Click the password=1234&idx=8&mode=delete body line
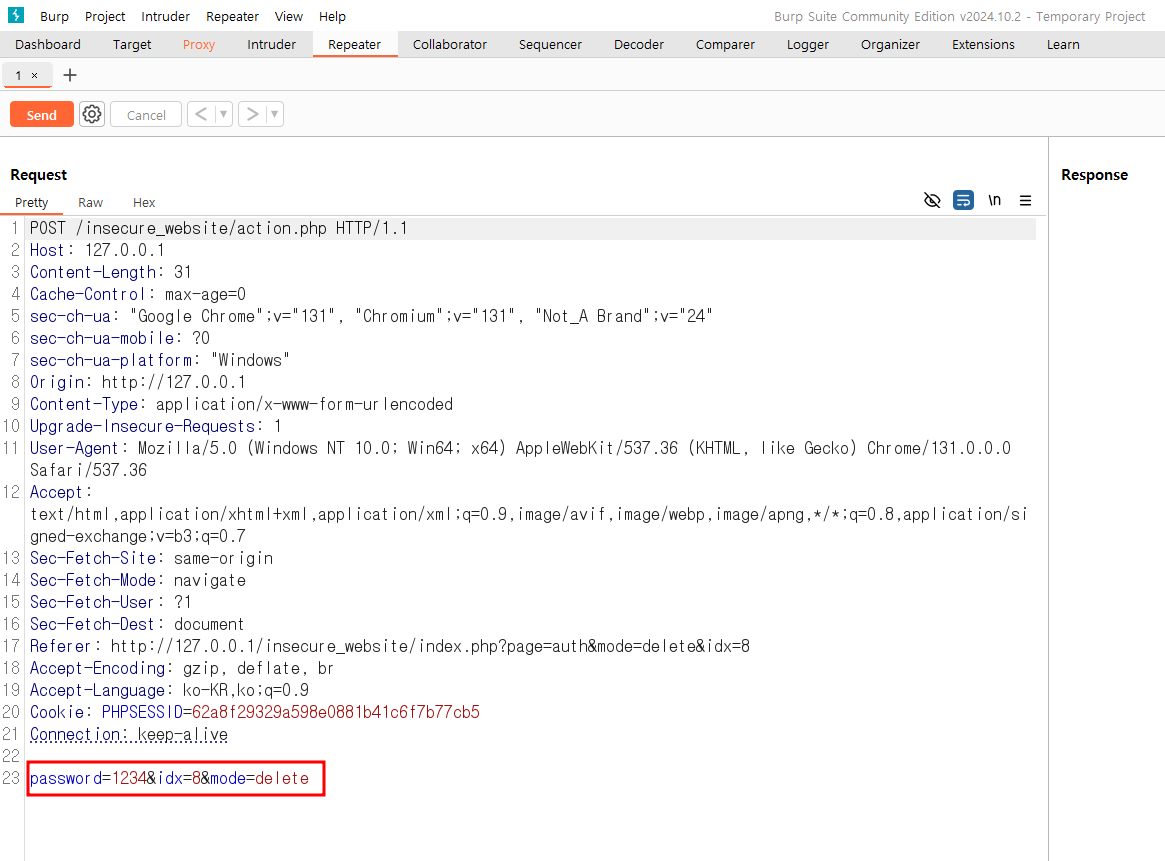 click(169, 779)
